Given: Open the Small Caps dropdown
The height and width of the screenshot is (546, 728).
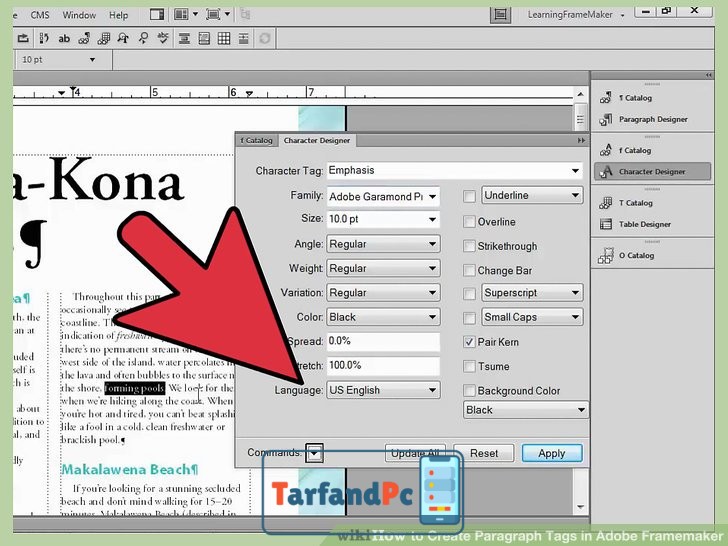Looking at the screenshot, I should pos(532,317).
